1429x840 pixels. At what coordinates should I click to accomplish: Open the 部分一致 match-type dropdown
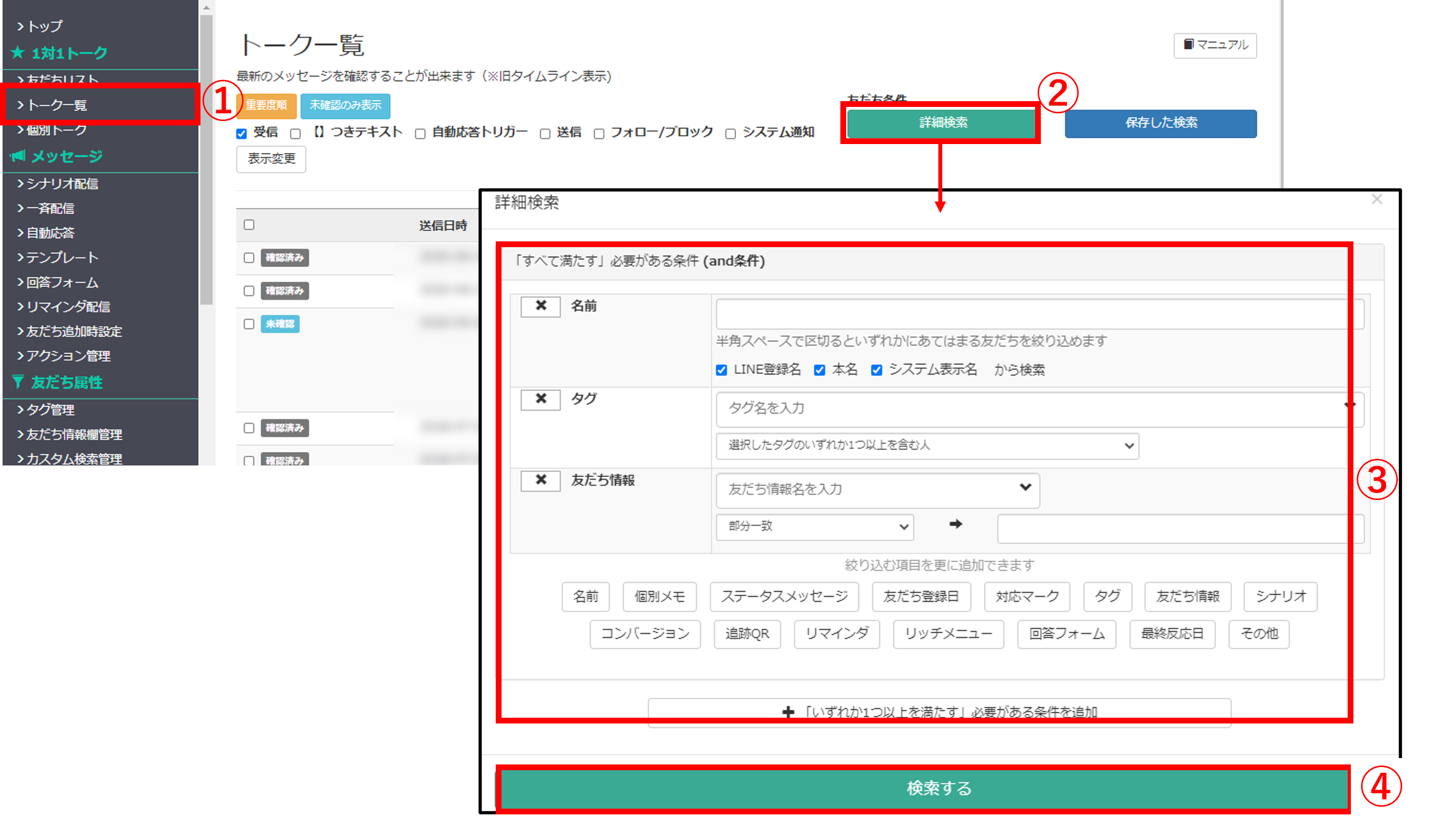[x=815, y=526]
